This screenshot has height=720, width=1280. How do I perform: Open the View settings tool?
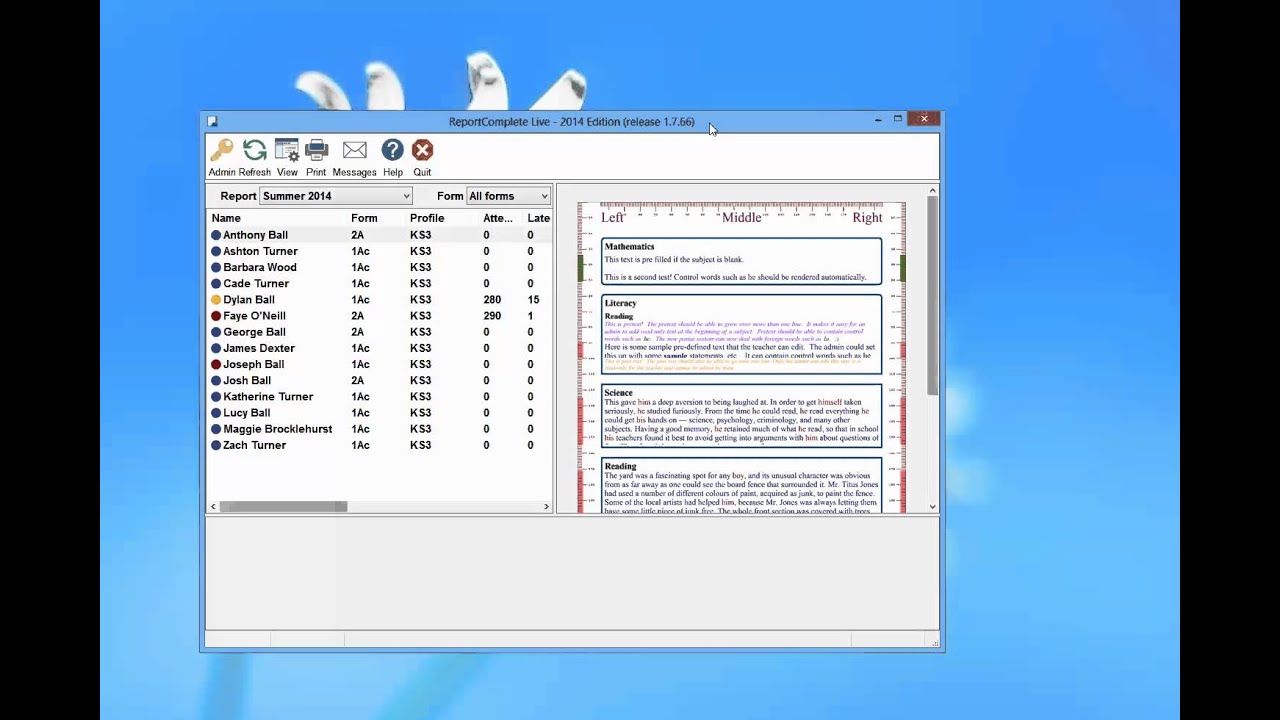pyautogui.click(x=287, y=157)
